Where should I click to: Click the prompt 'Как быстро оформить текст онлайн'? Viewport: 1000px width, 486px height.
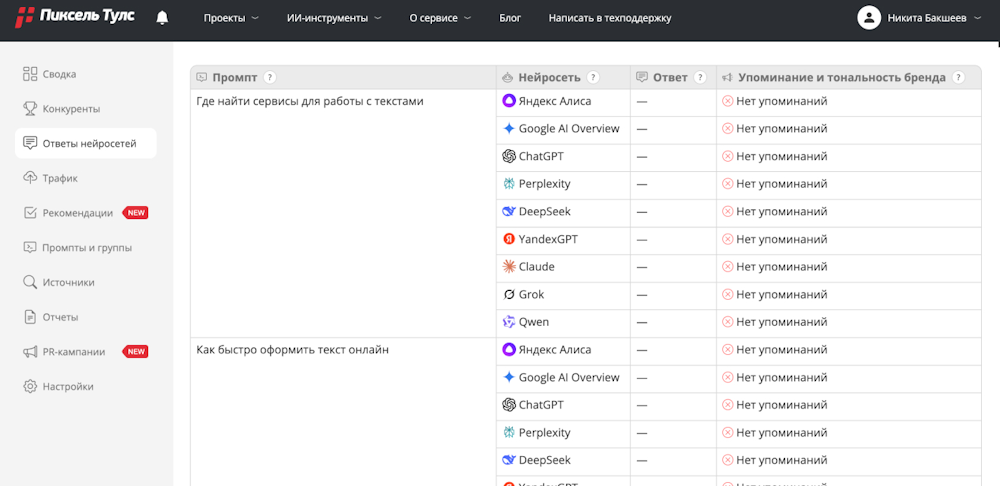click(x=293, y=350)
